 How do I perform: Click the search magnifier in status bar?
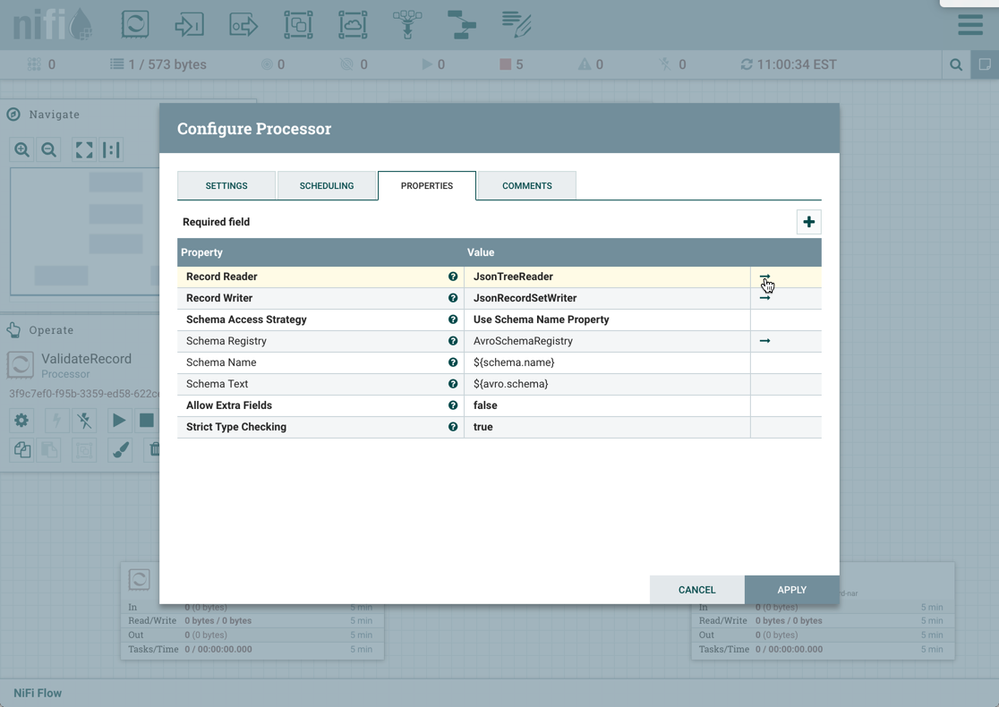pyautogui.click(x=956, y=65)
